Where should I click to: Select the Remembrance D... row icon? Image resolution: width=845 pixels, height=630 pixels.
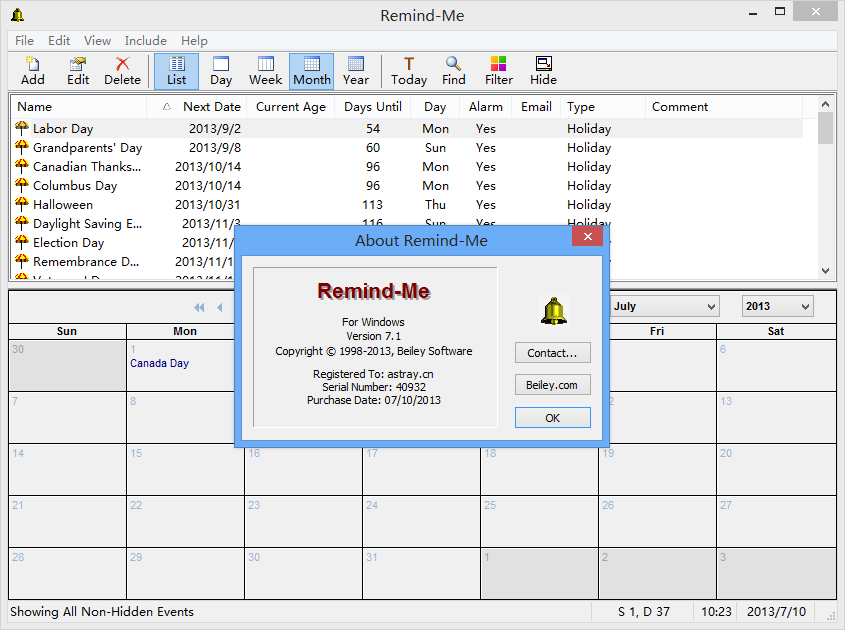tap(22, 261)
